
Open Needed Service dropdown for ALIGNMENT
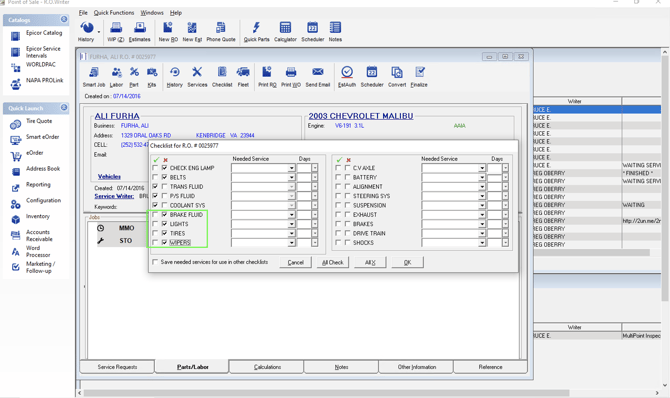pos(482,187)
